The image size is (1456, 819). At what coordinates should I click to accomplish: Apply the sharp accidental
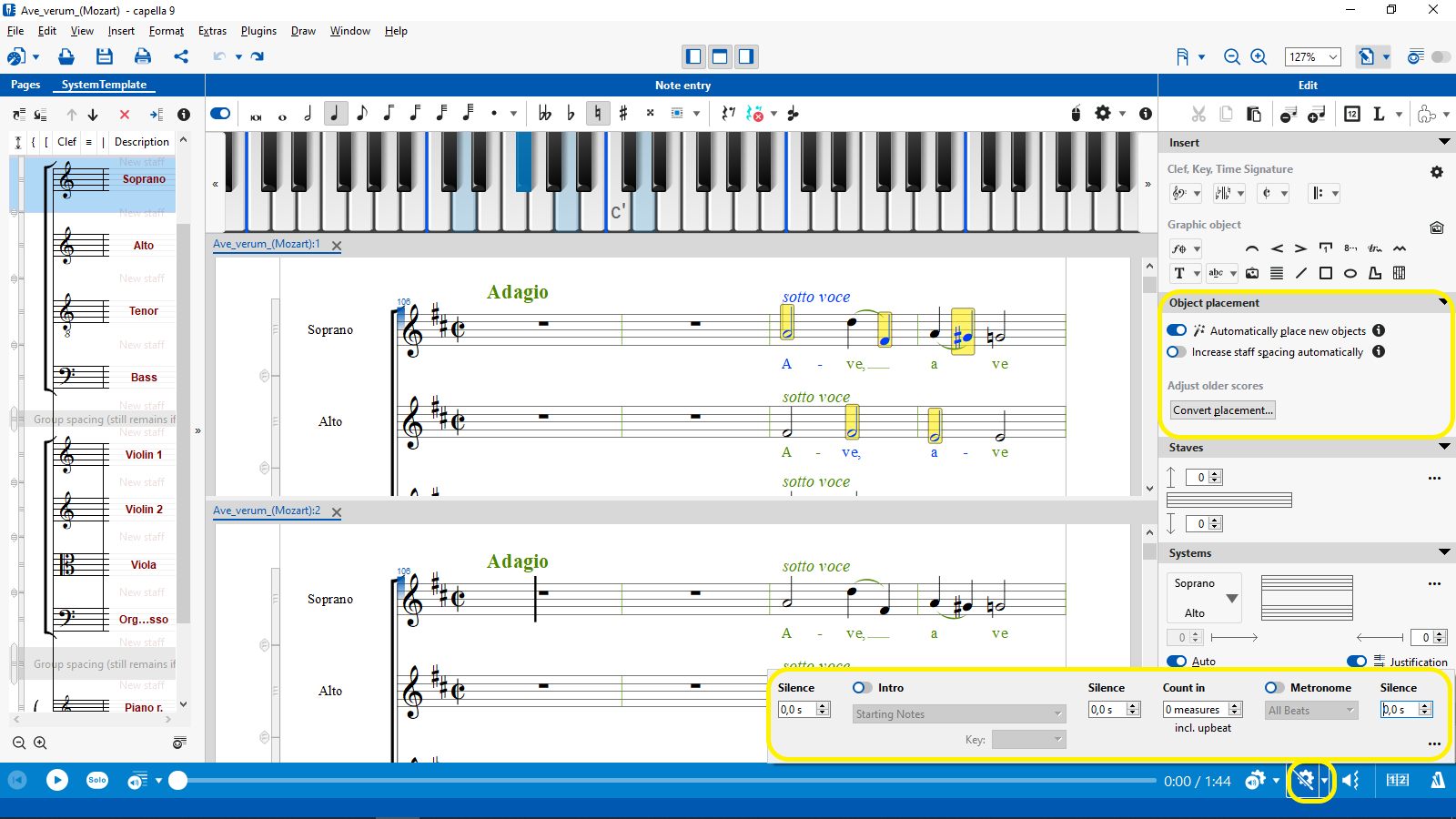(x=623, y=114)
